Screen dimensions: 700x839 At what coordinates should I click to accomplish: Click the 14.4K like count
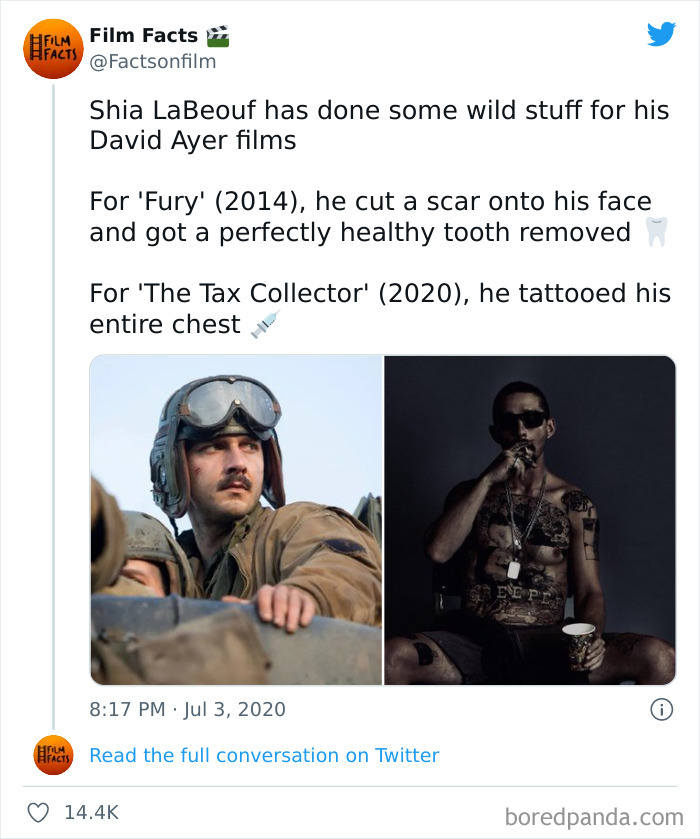coord(91,812)
